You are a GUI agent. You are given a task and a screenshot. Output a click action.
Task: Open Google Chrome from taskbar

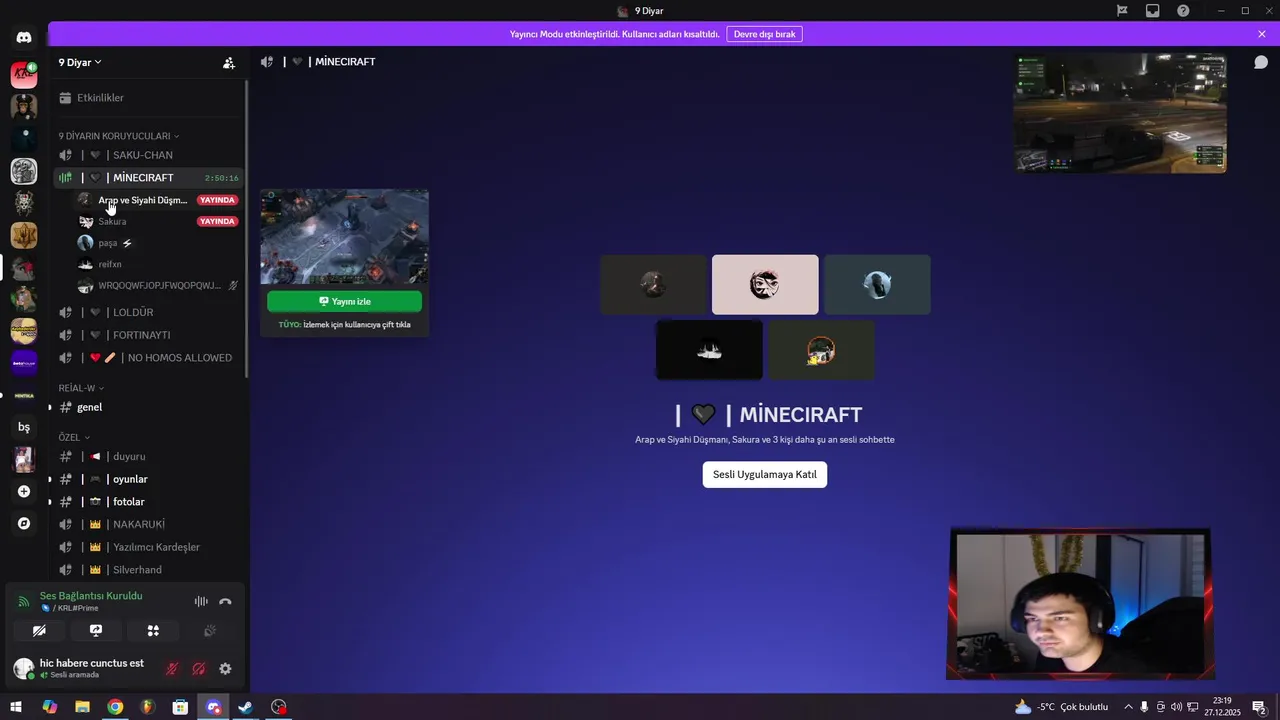click(115, 707)
